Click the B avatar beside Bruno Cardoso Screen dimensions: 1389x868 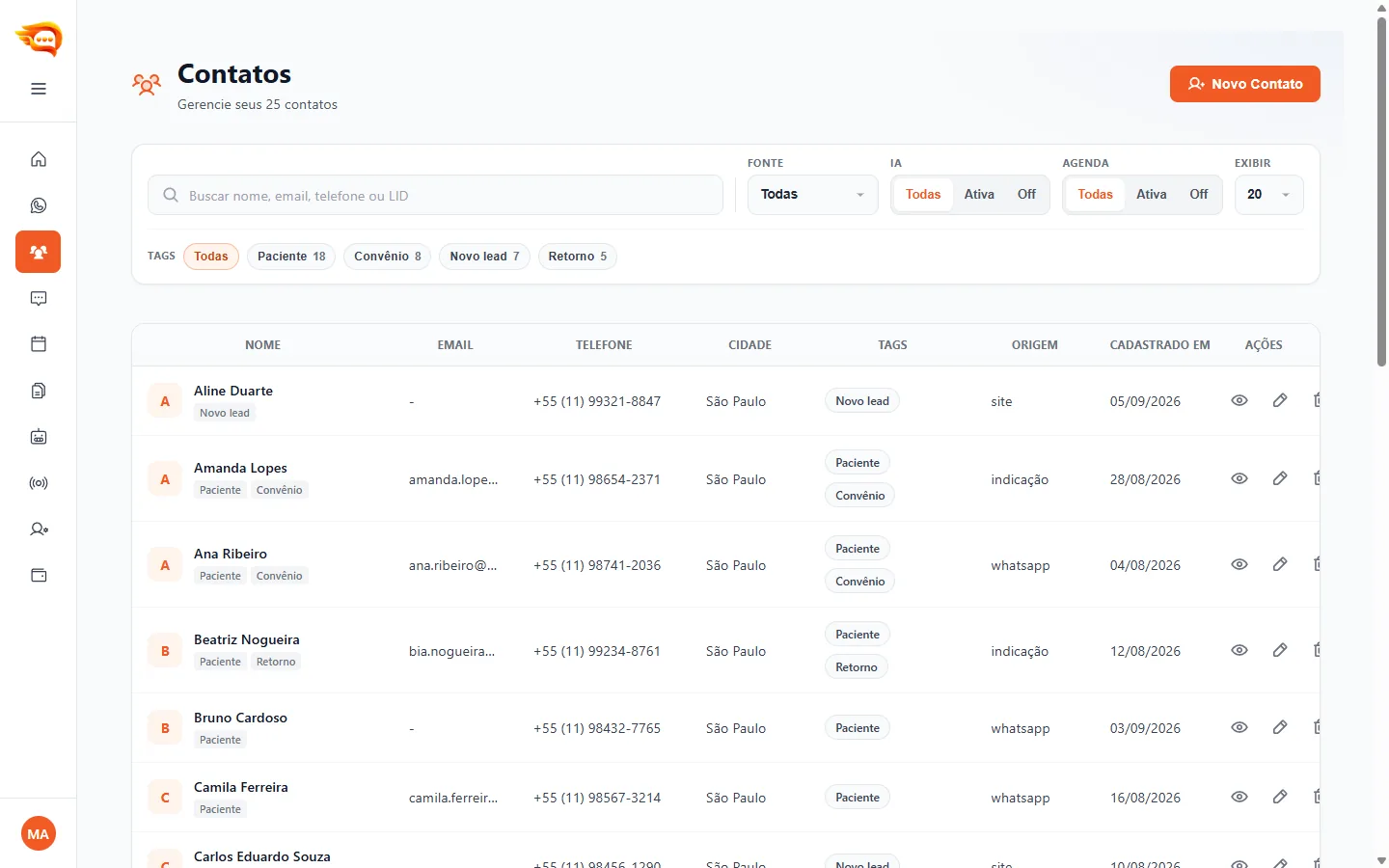pos(165,728)
